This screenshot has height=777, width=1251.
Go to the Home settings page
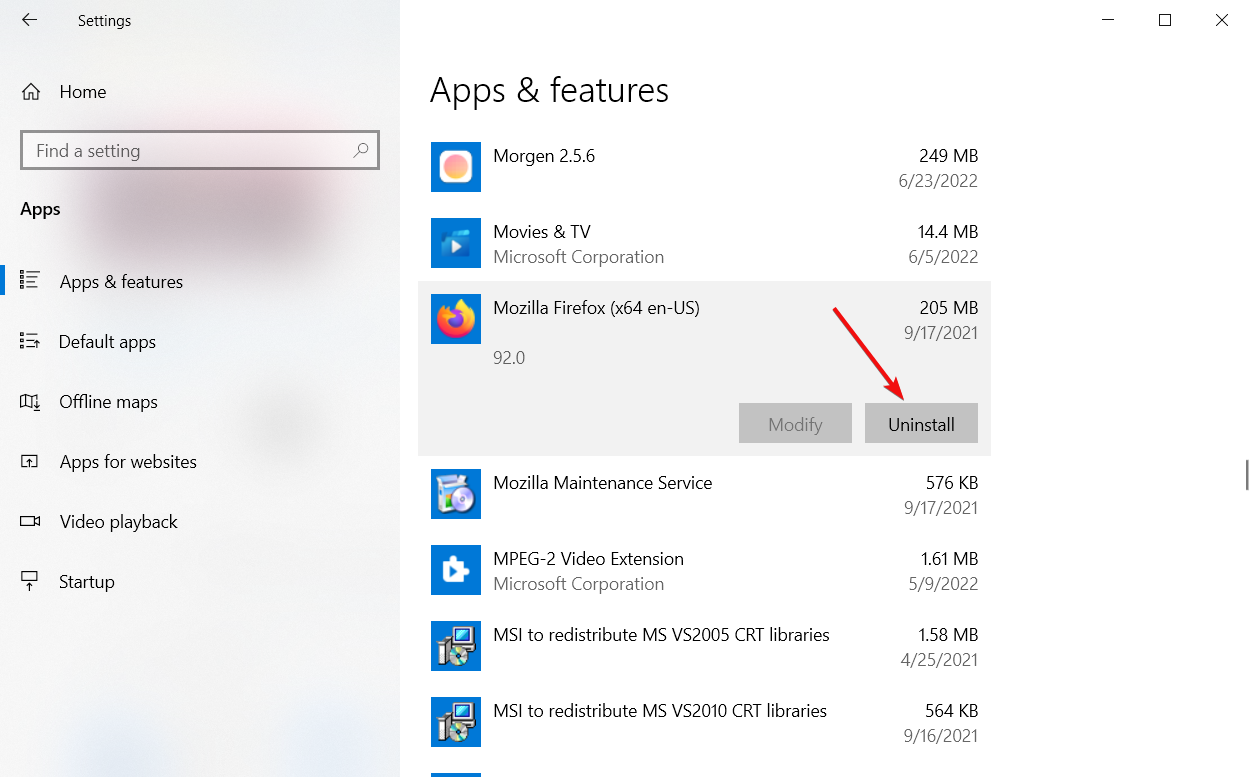click(x=200, y=92)
